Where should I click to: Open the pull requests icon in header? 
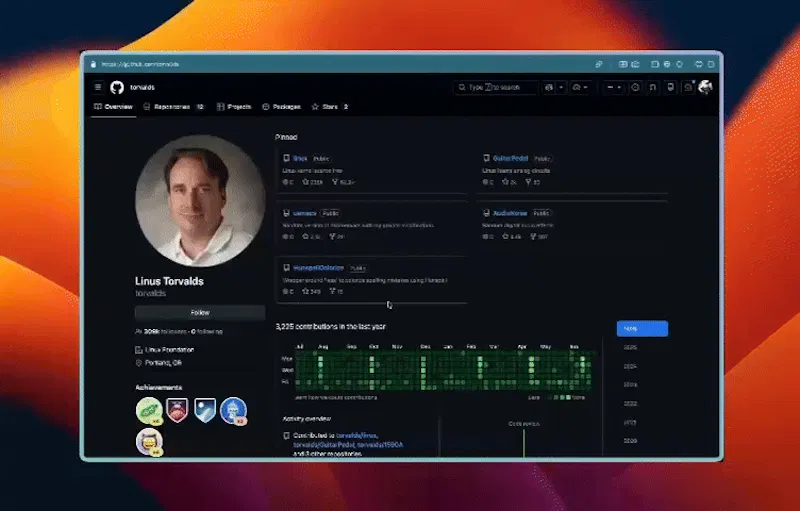pyautogui.click(x=653, y=87)
